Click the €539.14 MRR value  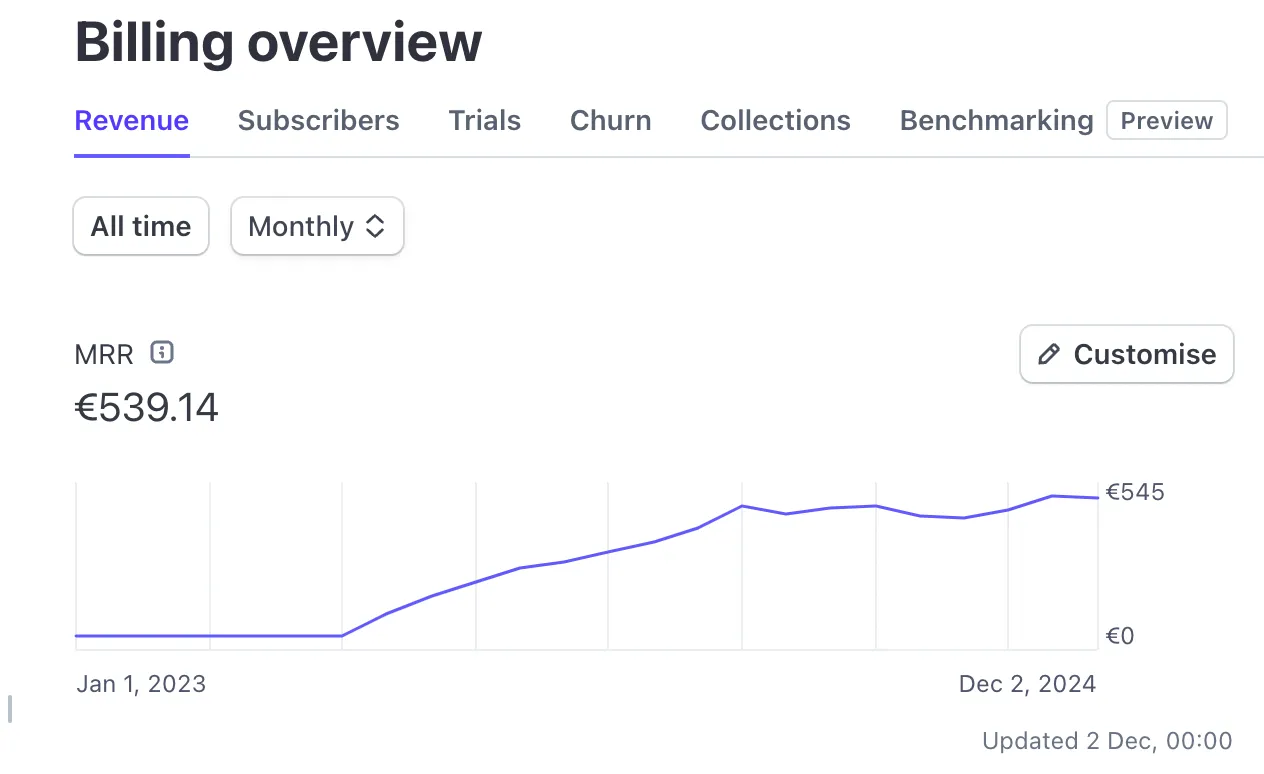(147, 408)
